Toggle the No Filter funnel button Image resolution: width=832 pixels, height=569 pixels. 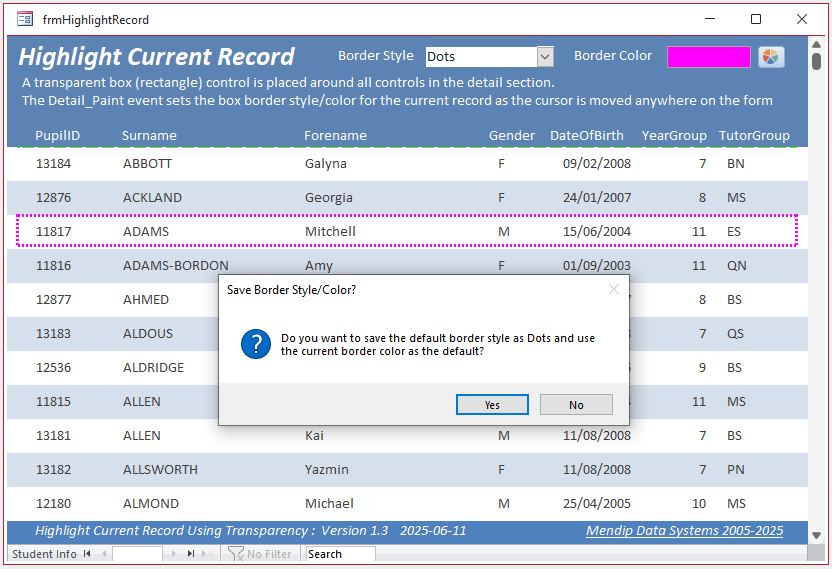[x=259, y=554]
